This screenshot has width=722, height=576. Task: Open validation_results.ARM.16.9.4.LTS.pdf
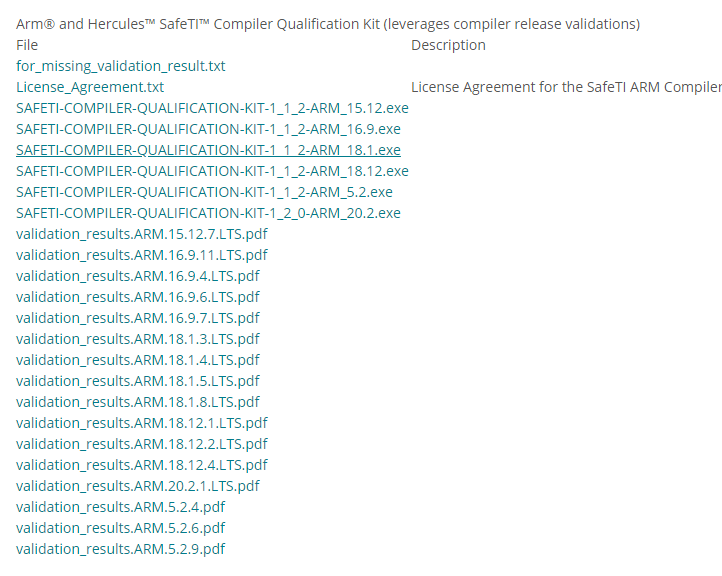coord(138,276)
